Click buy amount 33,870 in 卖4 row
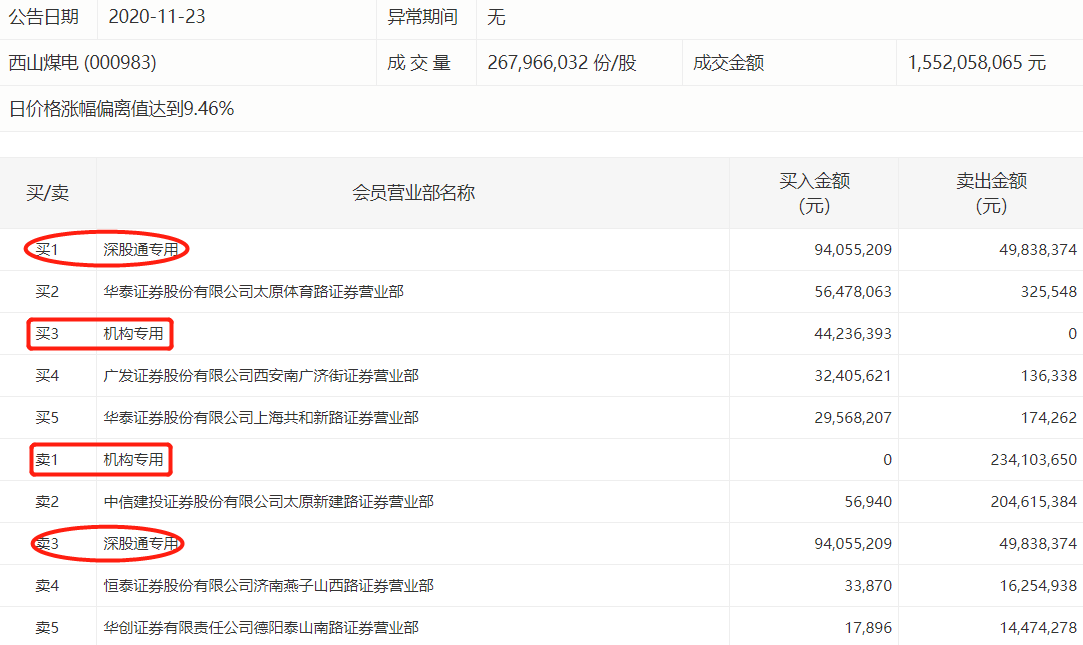 pyautogui.click(x=868, y=586)
